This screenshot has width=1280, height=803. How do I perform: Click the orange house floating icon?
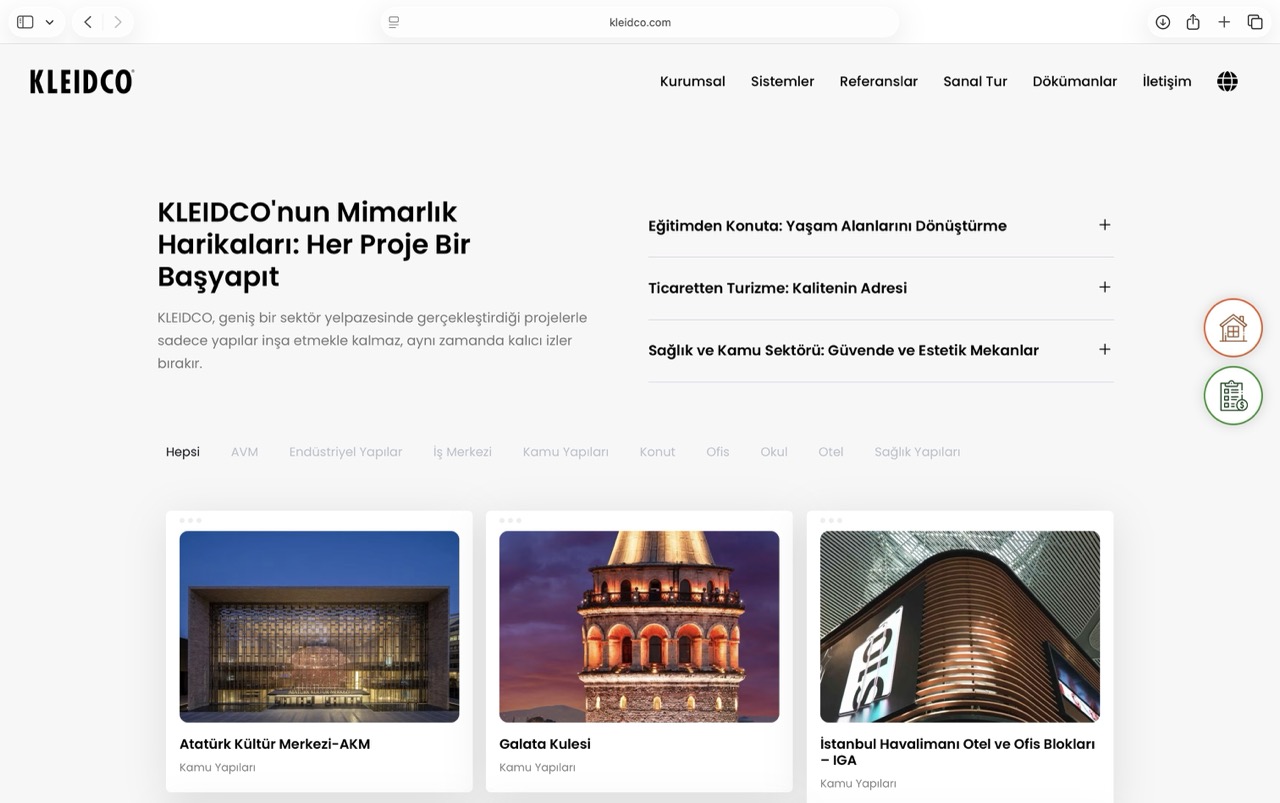tap(1233, 328)
